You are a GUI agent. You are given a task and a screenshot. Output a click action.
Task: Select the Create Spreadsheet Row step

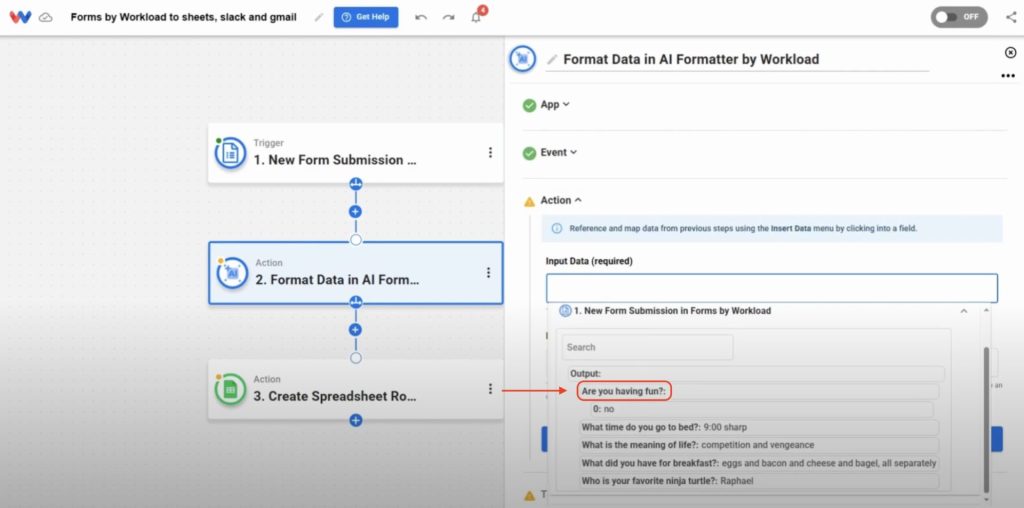pos(356,389)
